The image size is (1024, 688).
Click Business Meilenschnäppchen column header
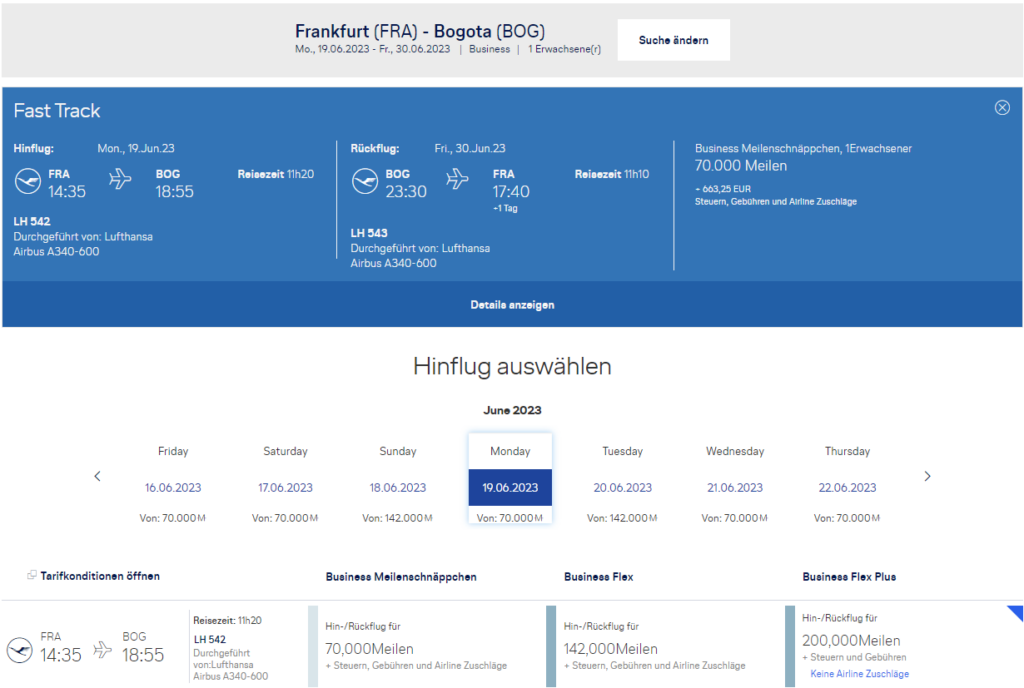coord(401,577)
